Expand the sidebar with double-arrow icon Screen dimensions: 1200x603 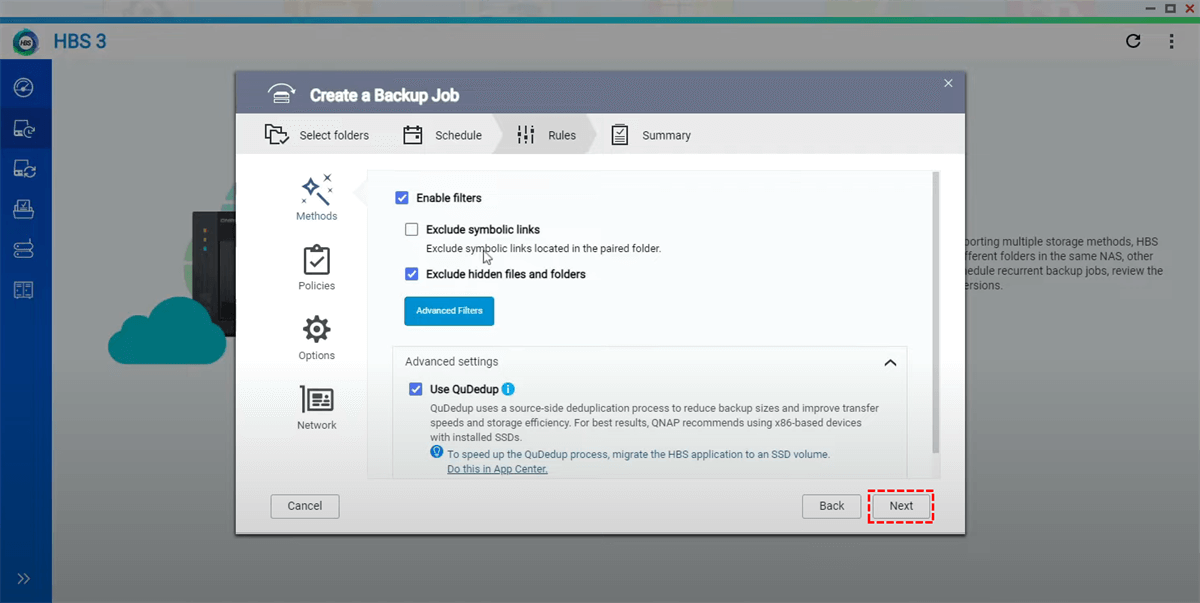pos(24,578)
